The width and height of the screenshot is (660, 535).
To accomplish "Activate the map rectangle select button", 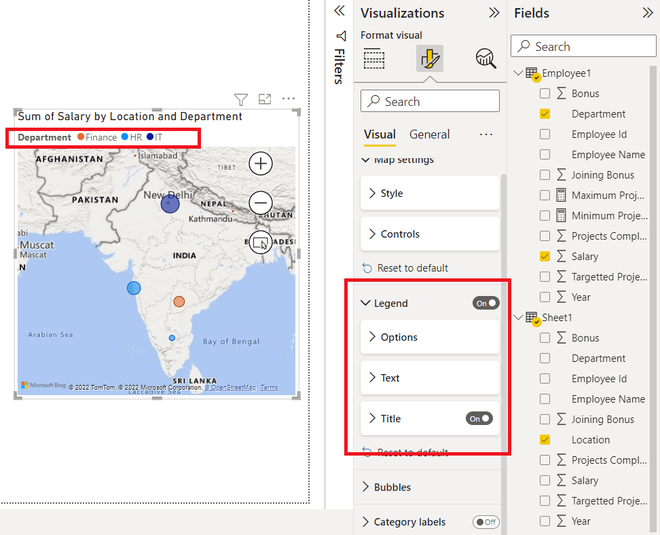I will 261,242.
